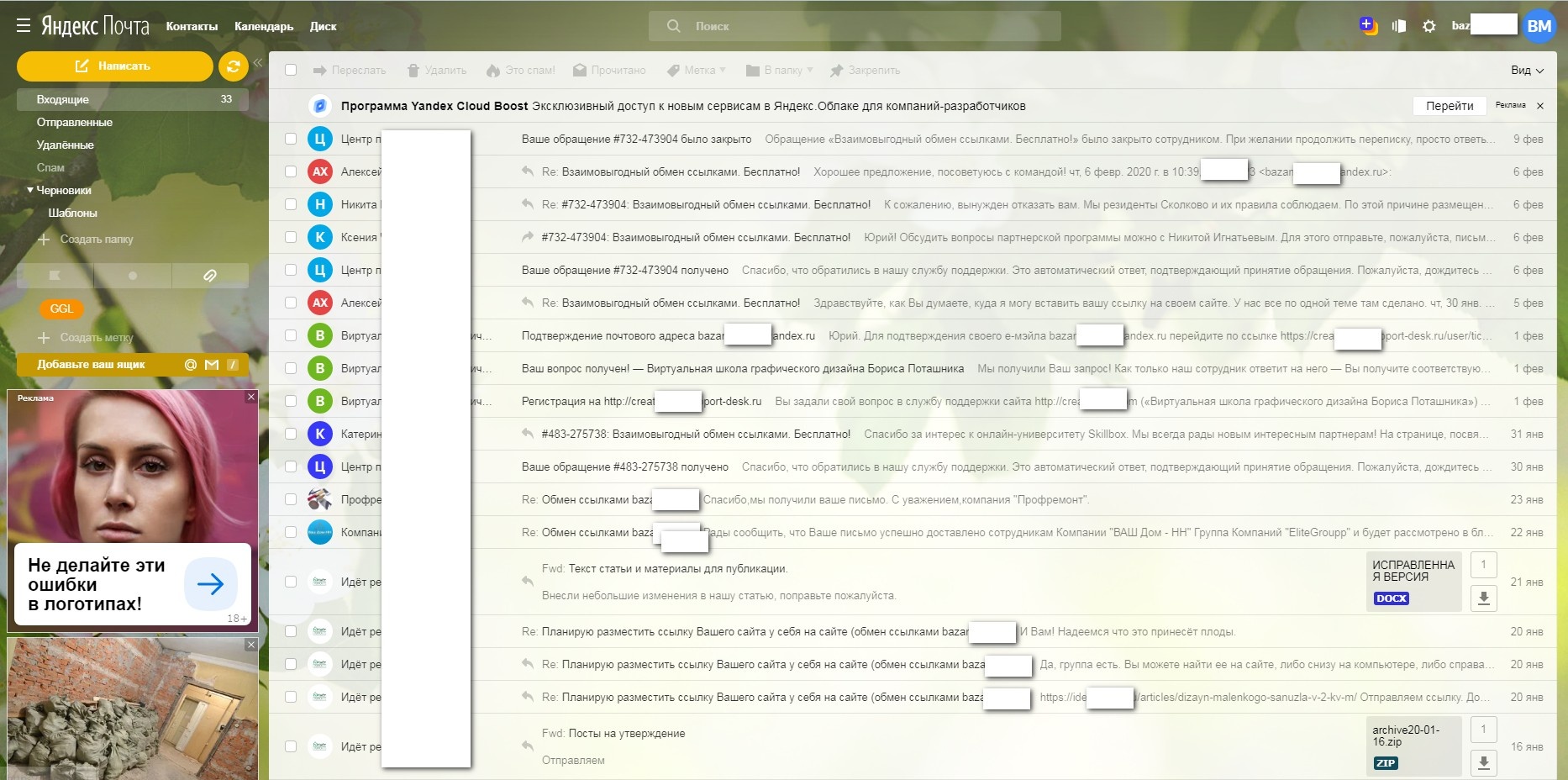The height and width of the screenshot is (780, 1568).
Task: Click into the Поиск search field
Action: (855, 26)
